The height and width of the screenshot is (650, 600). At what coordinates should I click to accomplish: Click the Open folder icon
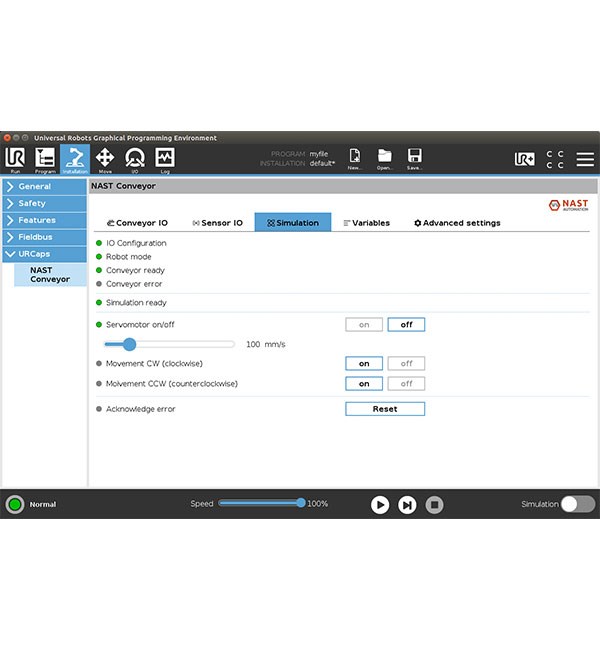[384, 159]
